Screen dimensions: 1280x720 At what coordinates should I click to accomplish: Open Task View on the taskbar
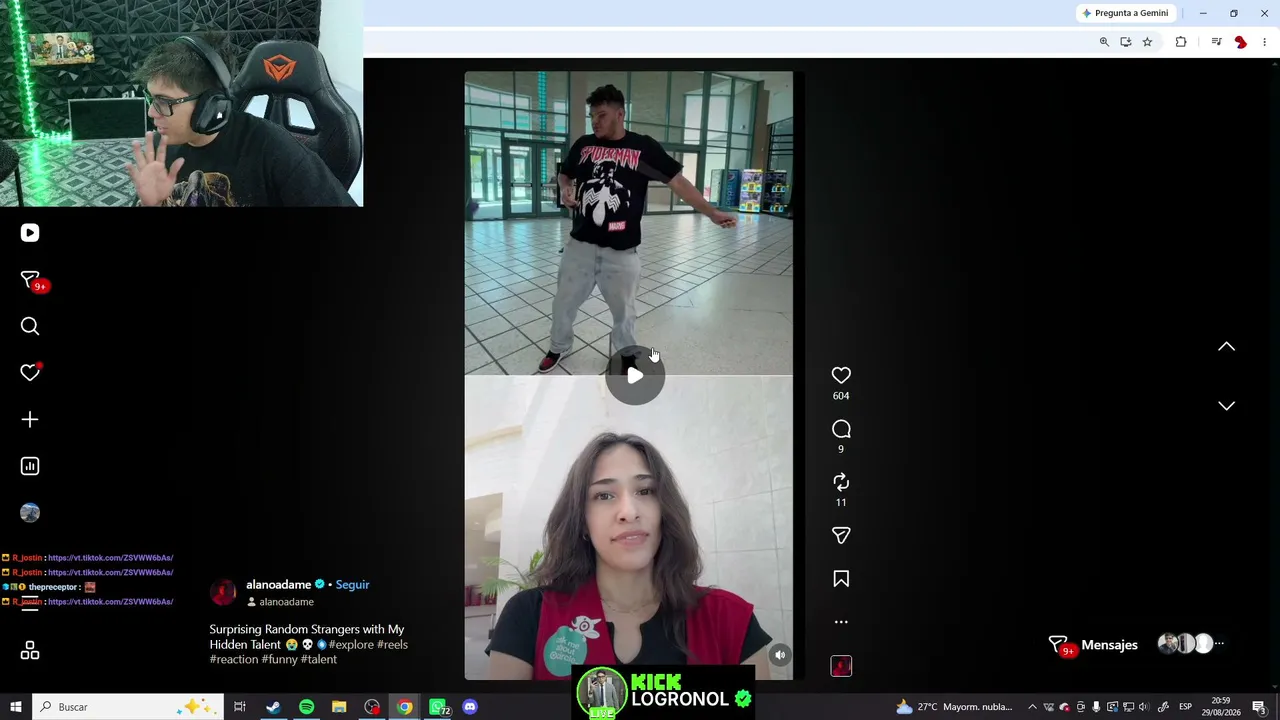tap(240, 707)
